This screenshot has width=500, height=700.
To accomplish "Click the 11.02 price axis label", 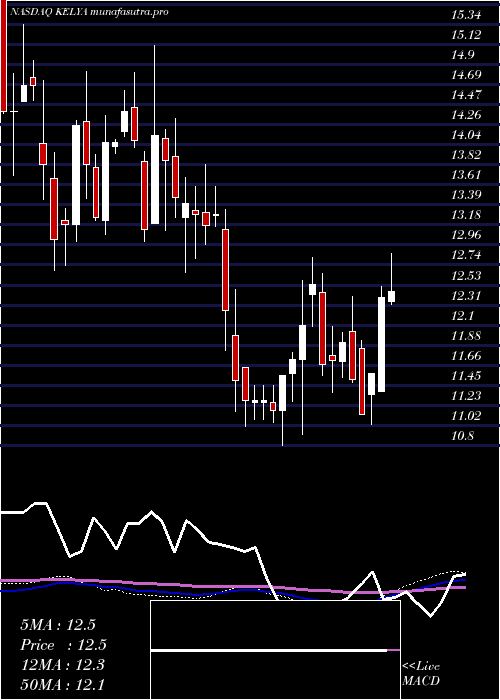I will 466,416.
